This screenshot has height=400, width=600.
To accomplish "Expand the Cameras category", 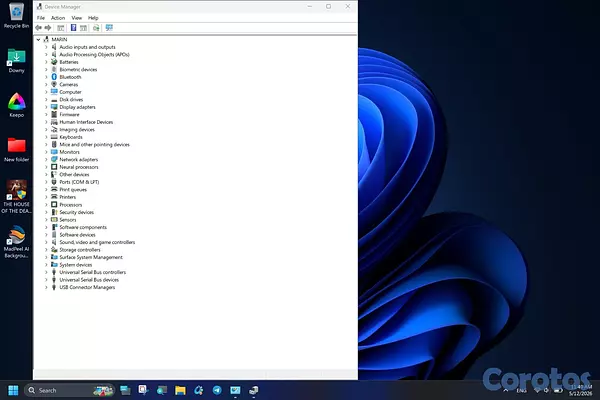I will click(x=46, y=85).
